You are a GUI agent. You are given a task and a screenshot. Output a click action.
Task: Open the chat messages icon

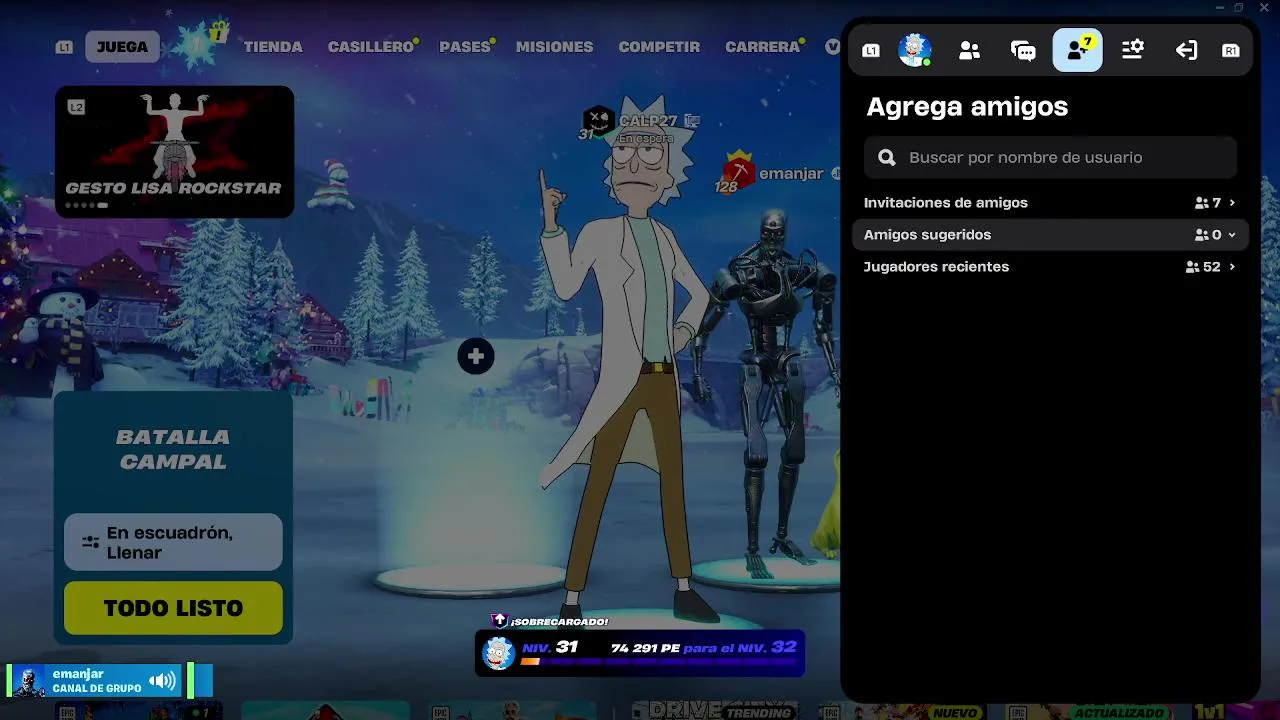[x=1023, y=50]
